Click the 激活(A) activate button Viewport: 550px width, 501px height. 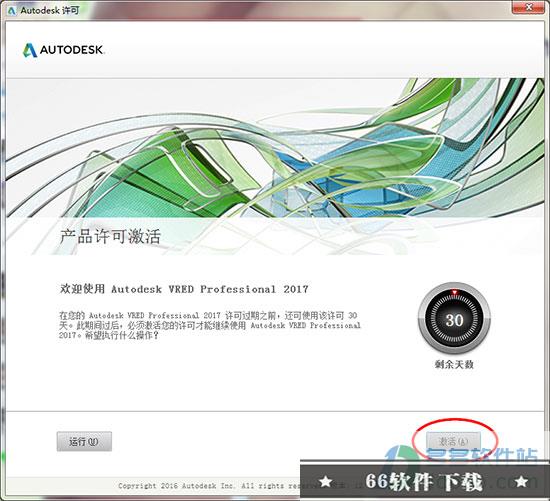(x=453, y=441)
